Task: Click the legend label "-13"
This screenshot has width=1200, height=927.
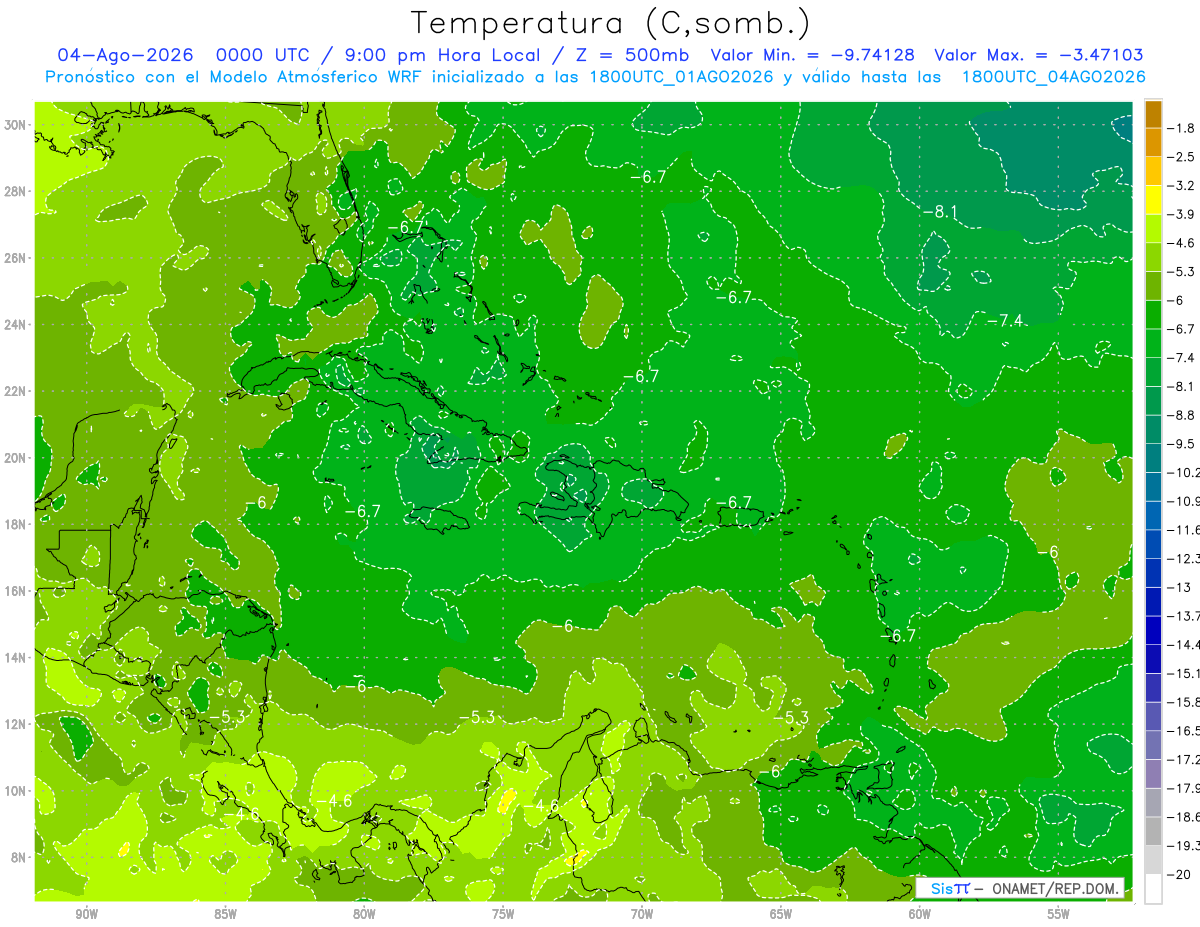Action: (1178, 587)
